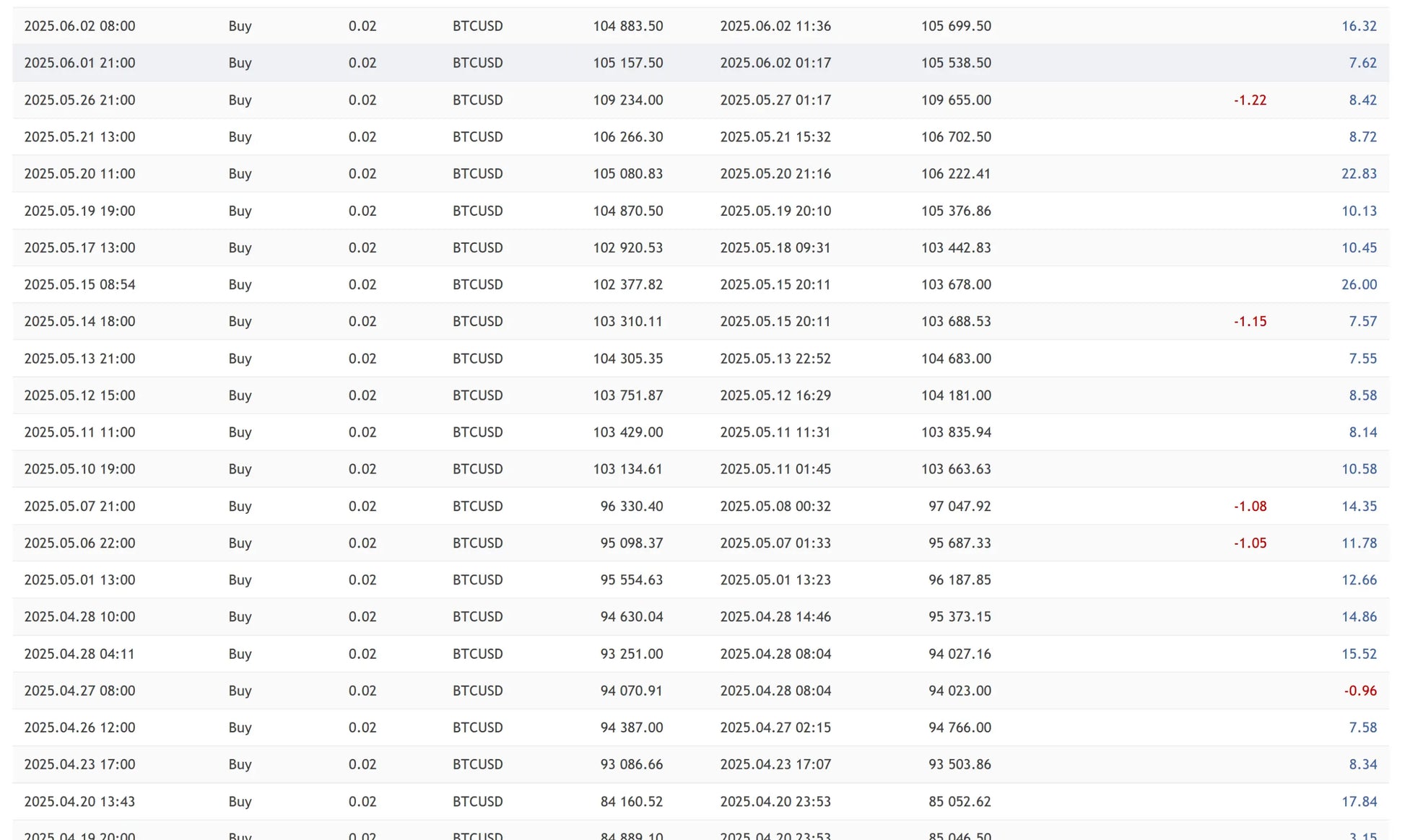Viewport: 1405px width, 840px height.
Task: Click close time 2025.05.19 20:10
Action: coord(775,211)
